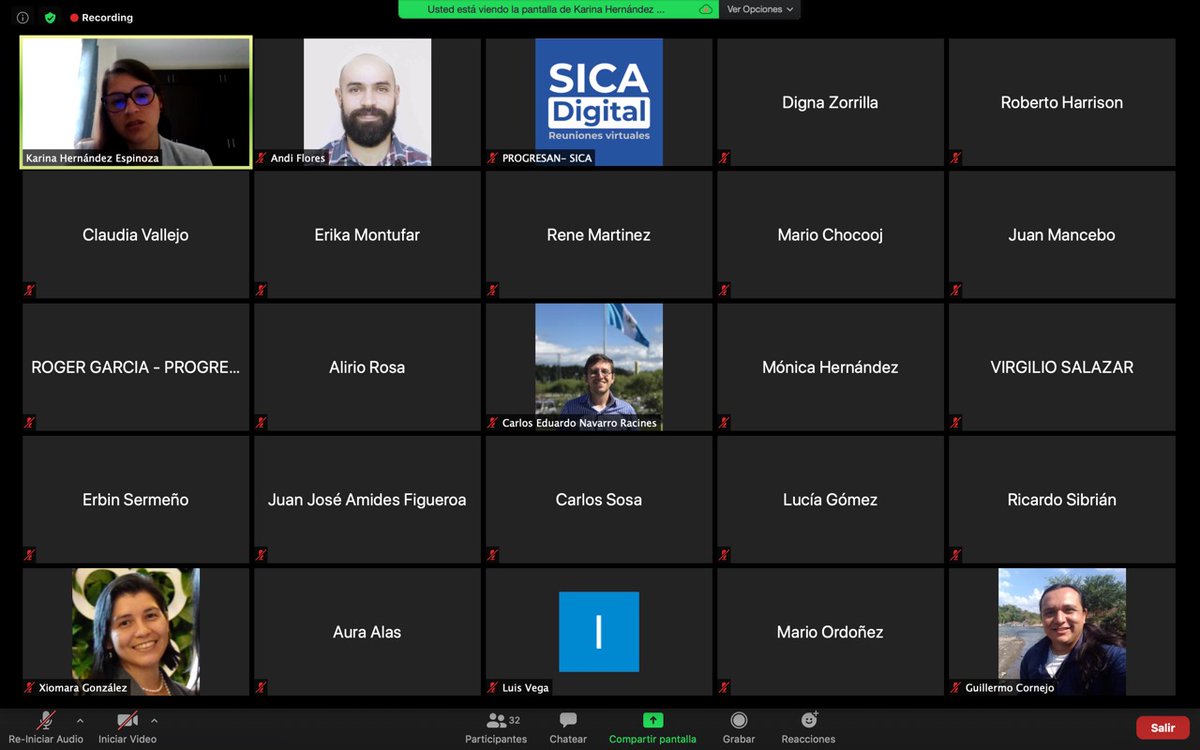Click Aura Alas name

click(367, 632)
